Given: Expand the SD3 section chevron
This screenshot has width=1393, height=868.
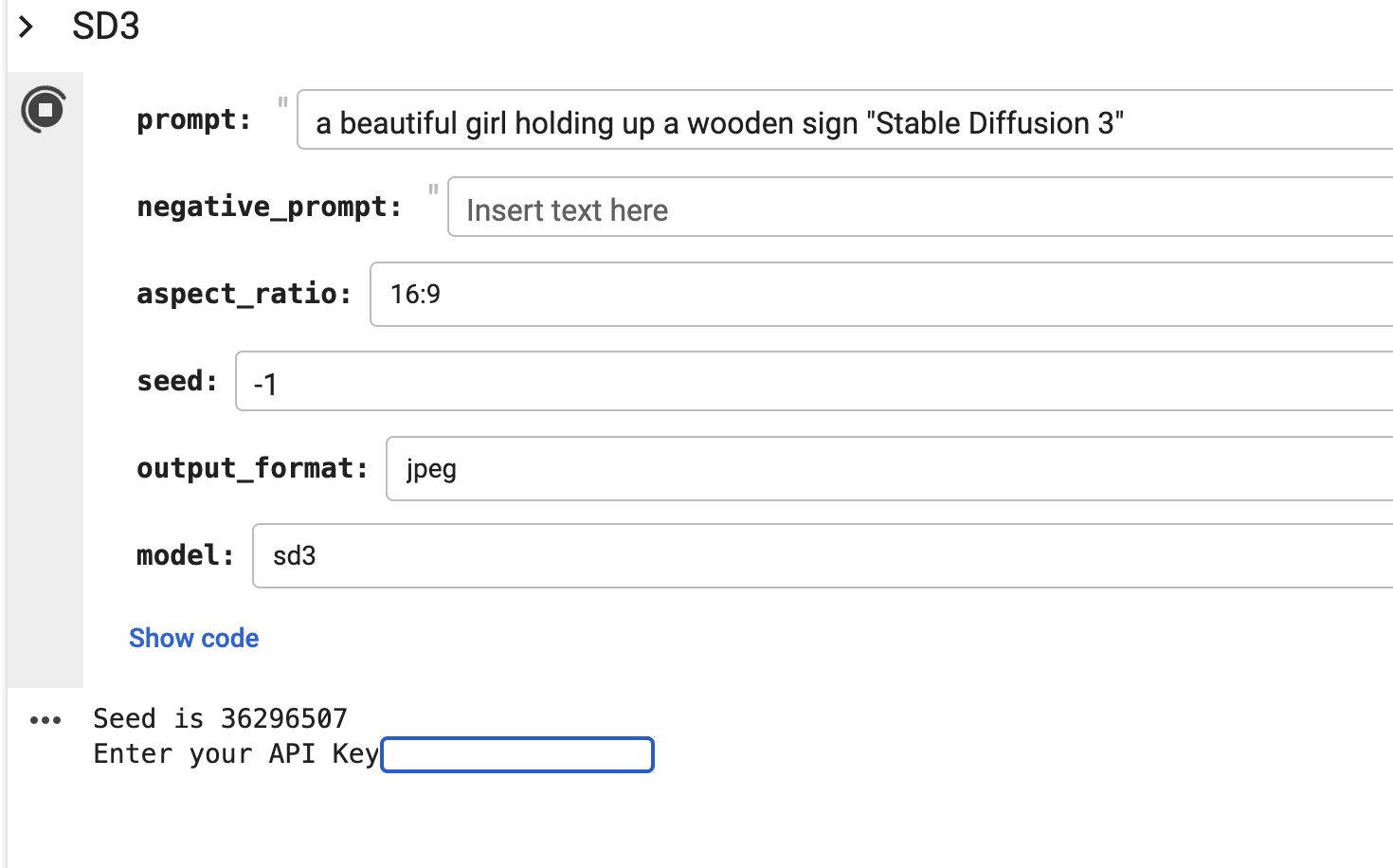Looking at the screenshot, I should (x=26, y=27).
